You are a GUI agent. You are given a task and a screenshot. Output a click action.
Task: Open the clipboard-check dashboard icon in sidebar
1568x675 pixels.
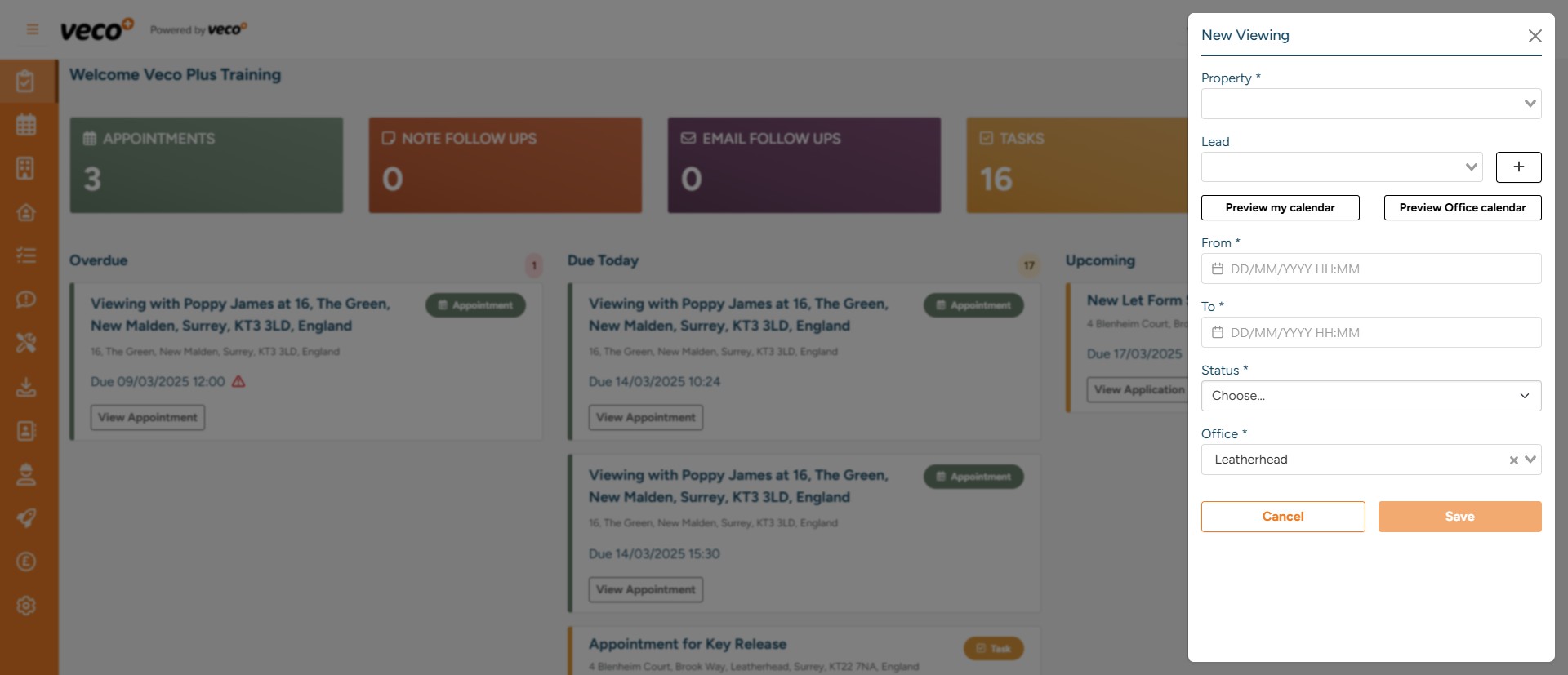tap(26, 81)
